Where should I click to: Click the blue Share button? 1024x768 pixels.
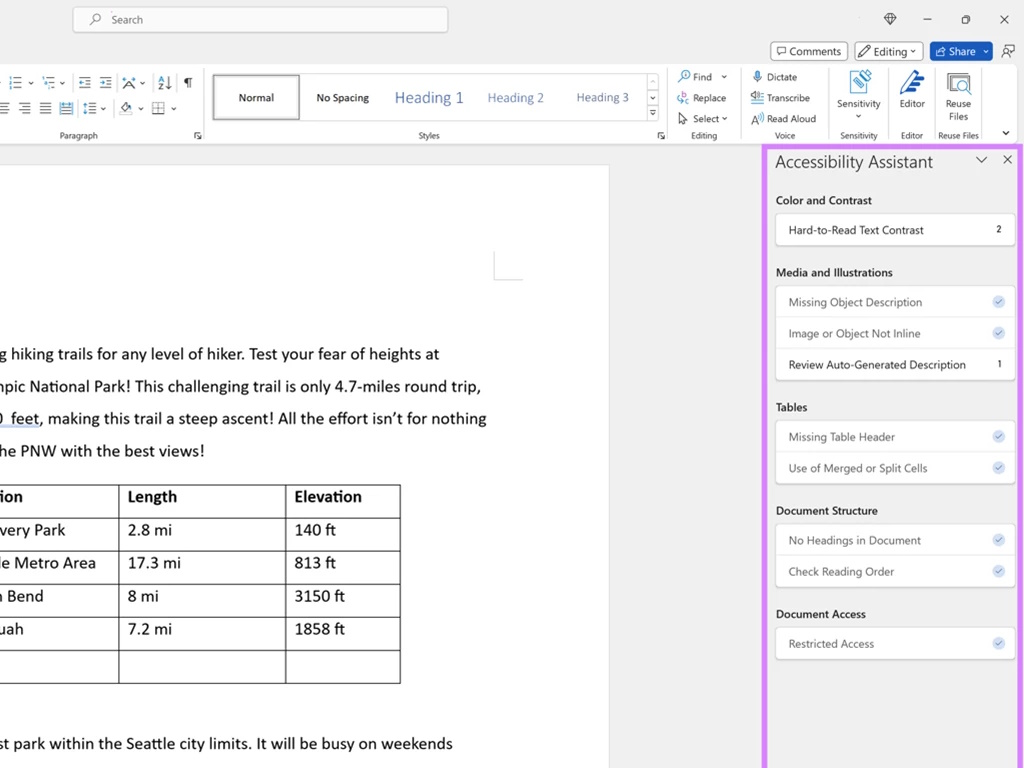[x=955, y=51]
